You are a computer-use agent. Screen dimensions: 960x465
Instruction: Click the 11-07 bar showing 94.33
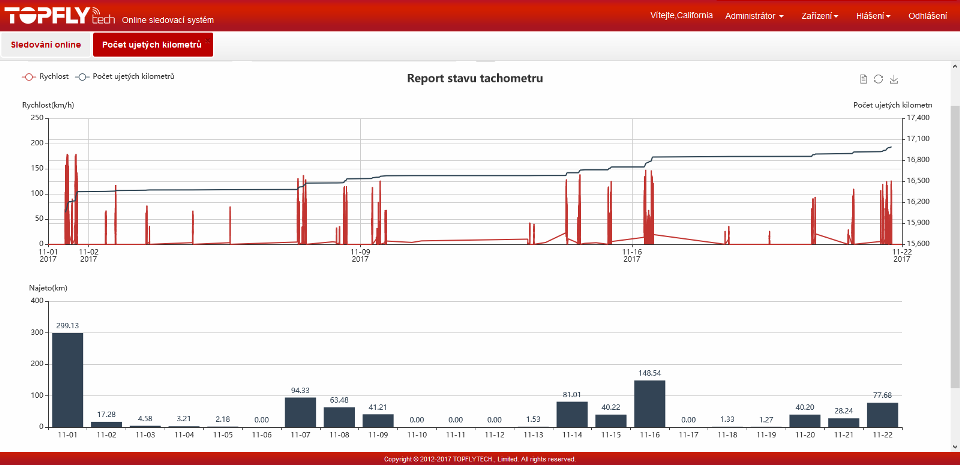click(300, 412)
